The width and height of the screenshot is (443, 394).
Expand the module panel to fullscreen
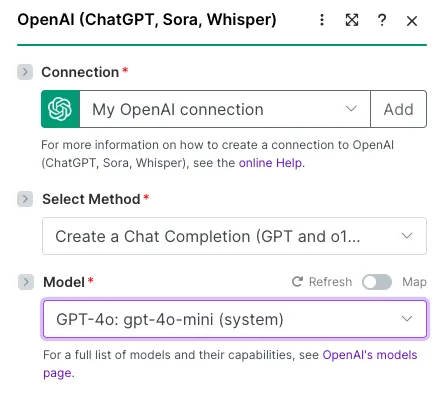[352, 20]
